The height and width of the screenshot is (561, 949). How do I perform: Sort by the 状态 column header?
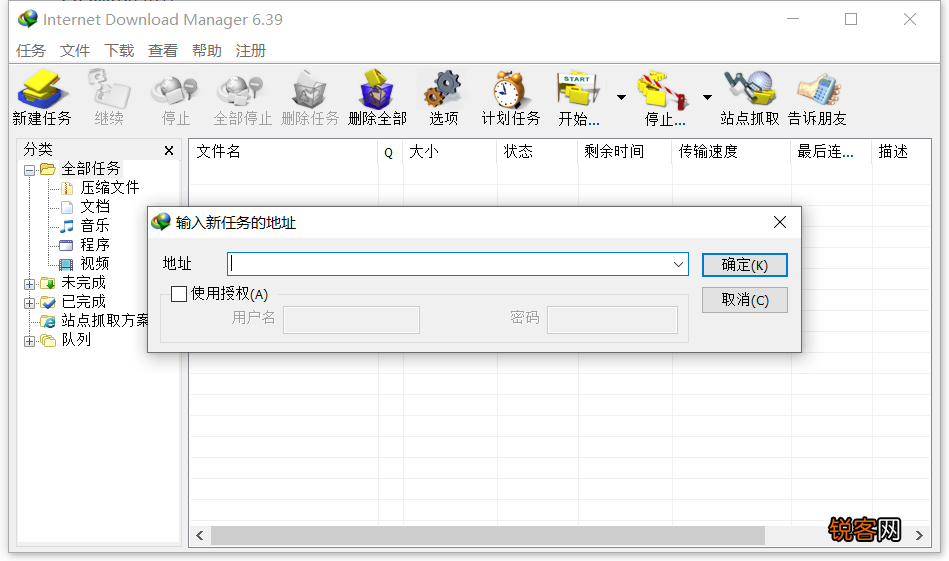coord(537,151)
